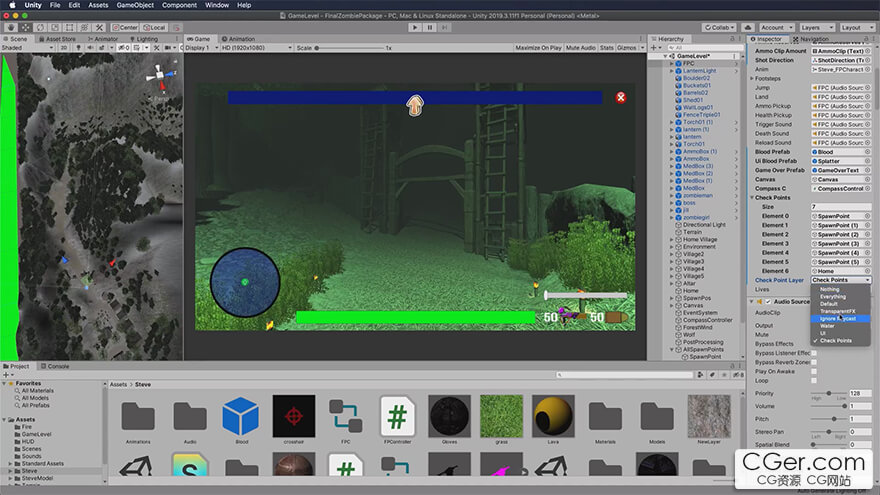The width and height of the screenshot is (880, 495).
Task: Click object picker next to GameOverText field
Action: pyautogui.click(x=867, y=170)
